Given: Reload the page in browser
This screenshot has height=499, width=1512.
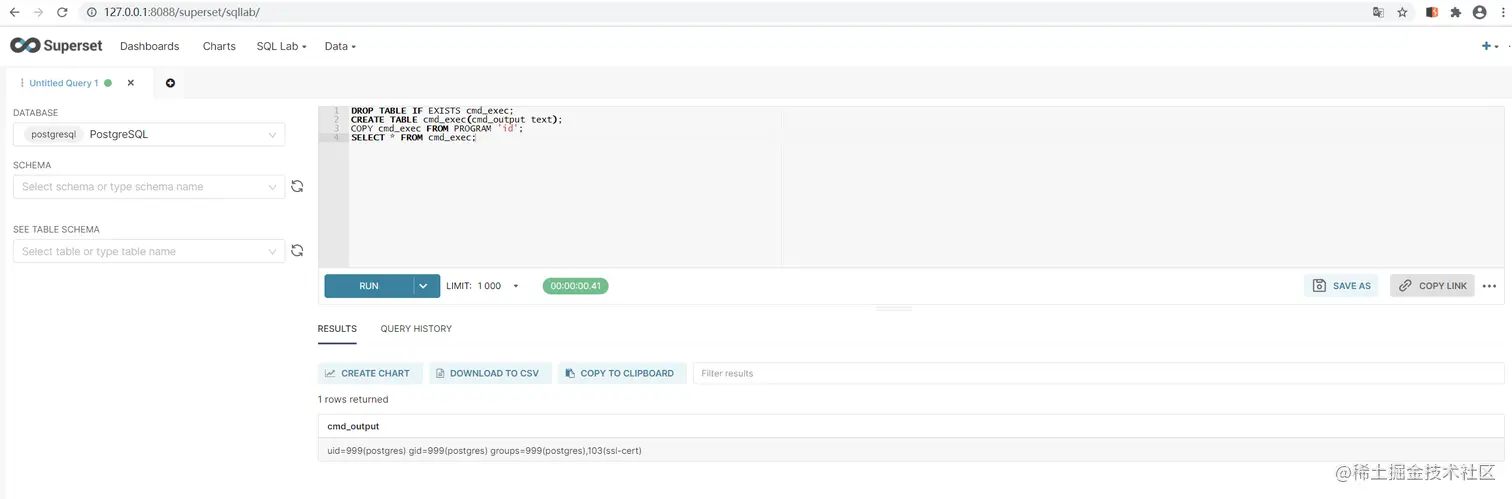Looking at the screenshot, I should coord(62,12).
